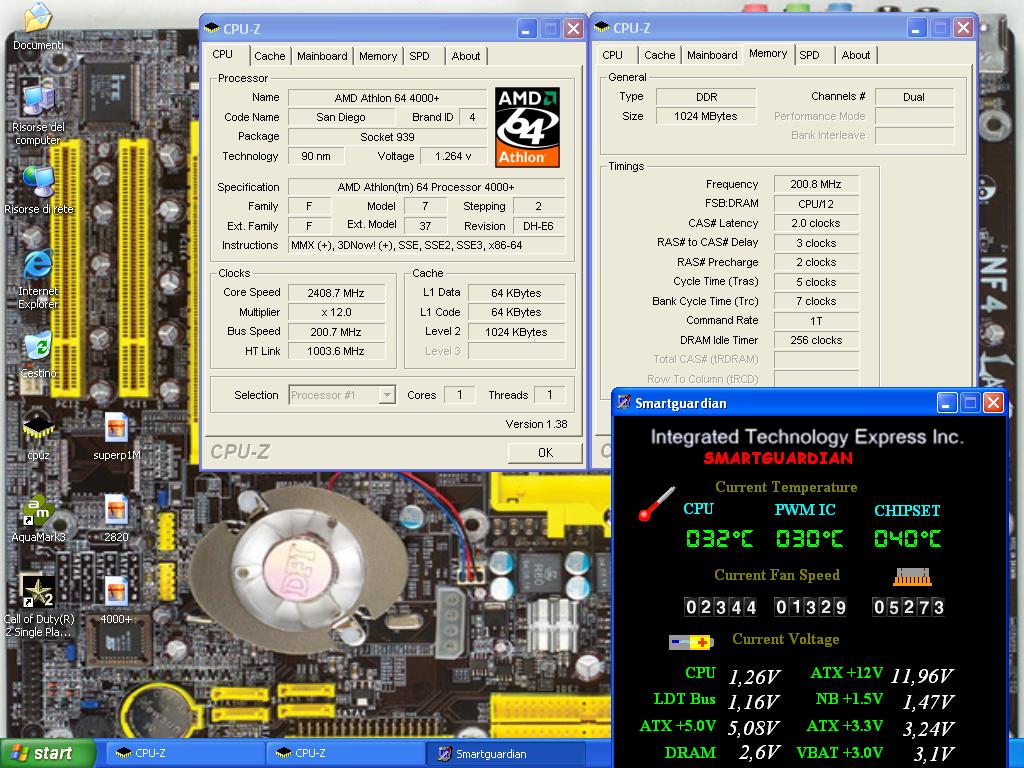Click the AMD 64 Athlon logo
The width and height of the screenshot is (1024, 768).
pos(527,127)
